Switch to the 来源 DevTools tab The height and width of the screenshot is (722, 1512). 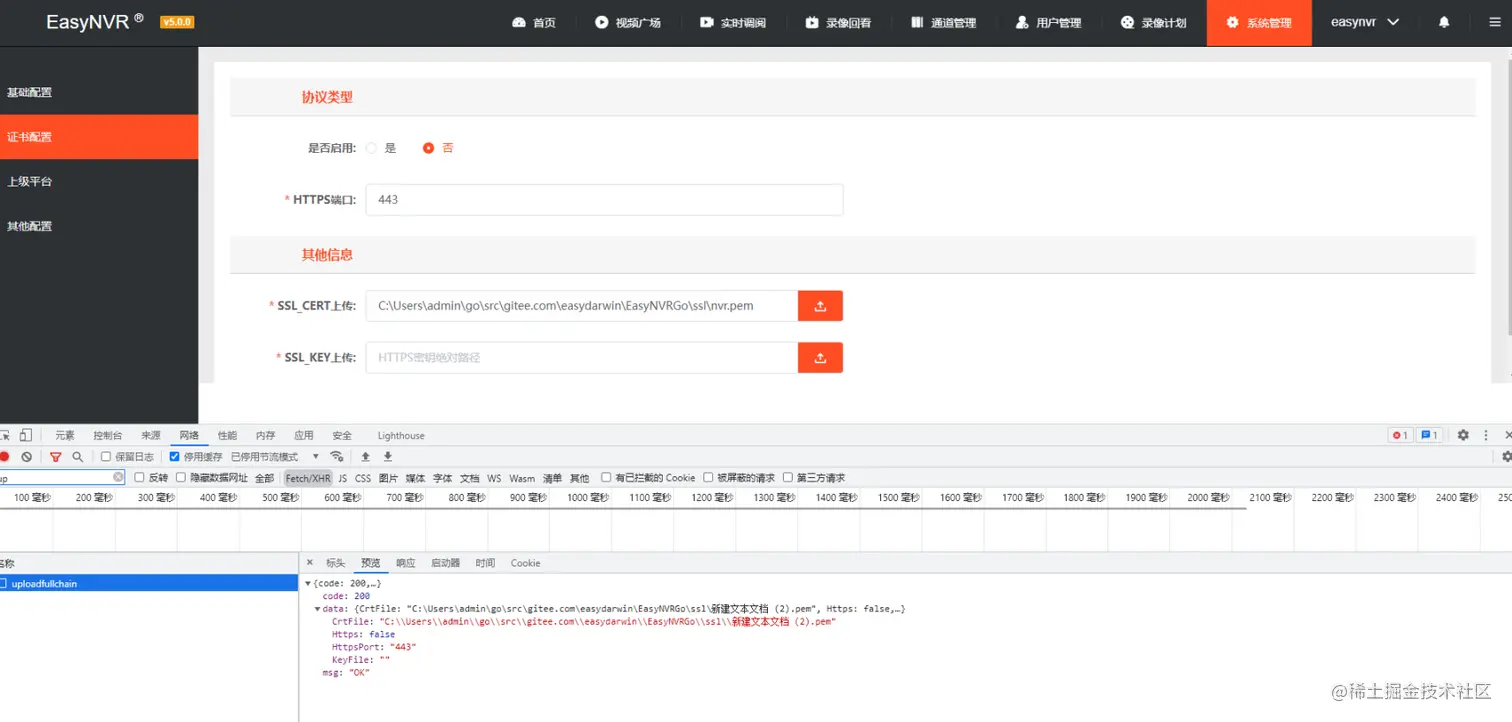click(151, 435)
